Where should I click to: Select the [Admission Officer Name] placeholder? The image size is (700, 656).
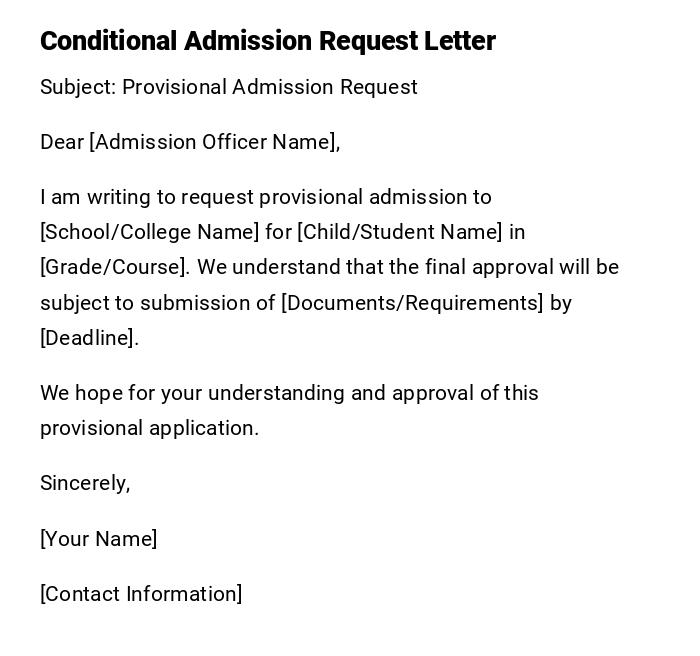coord(212,142)
